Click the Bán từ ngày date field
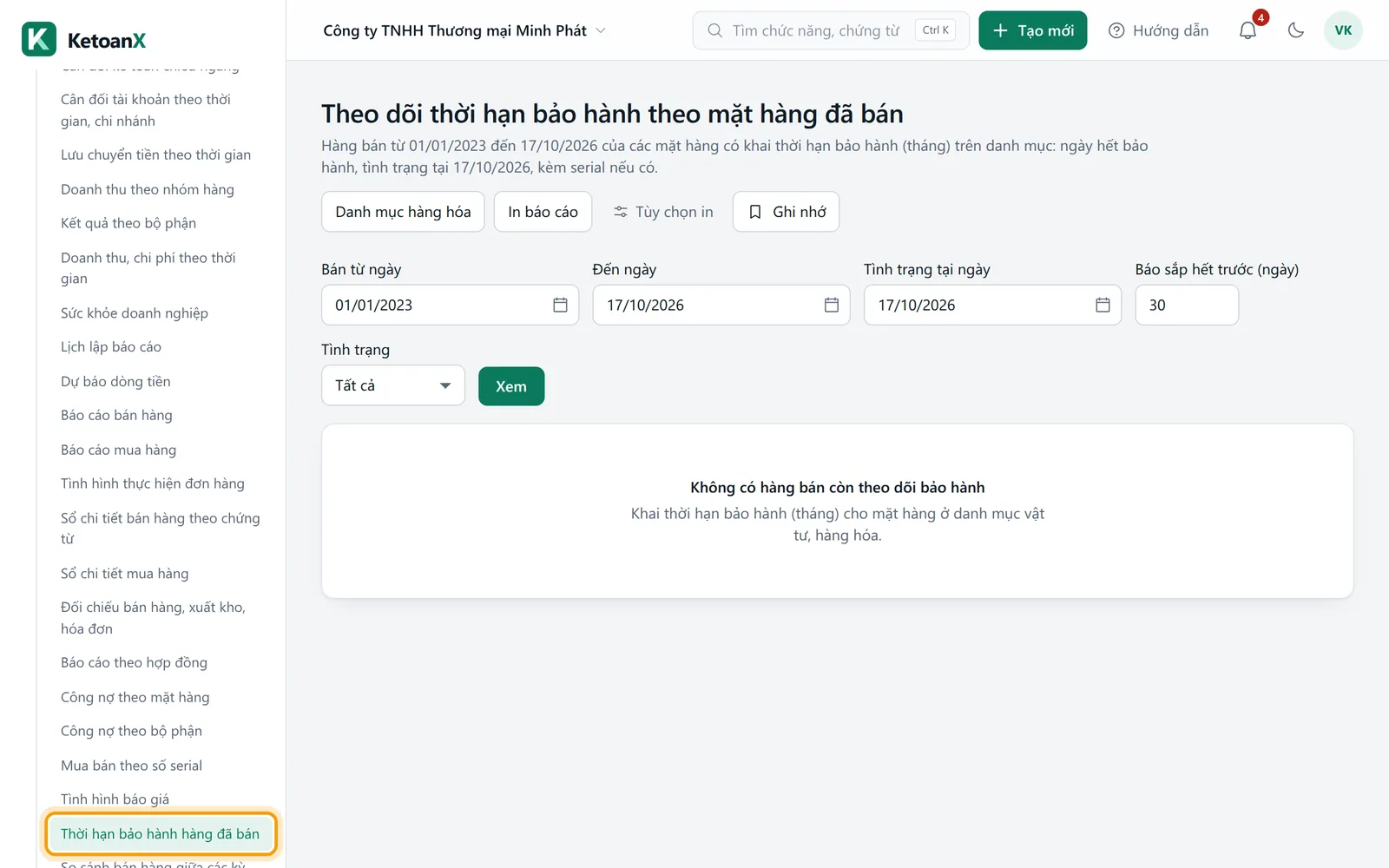 (450, 305)
